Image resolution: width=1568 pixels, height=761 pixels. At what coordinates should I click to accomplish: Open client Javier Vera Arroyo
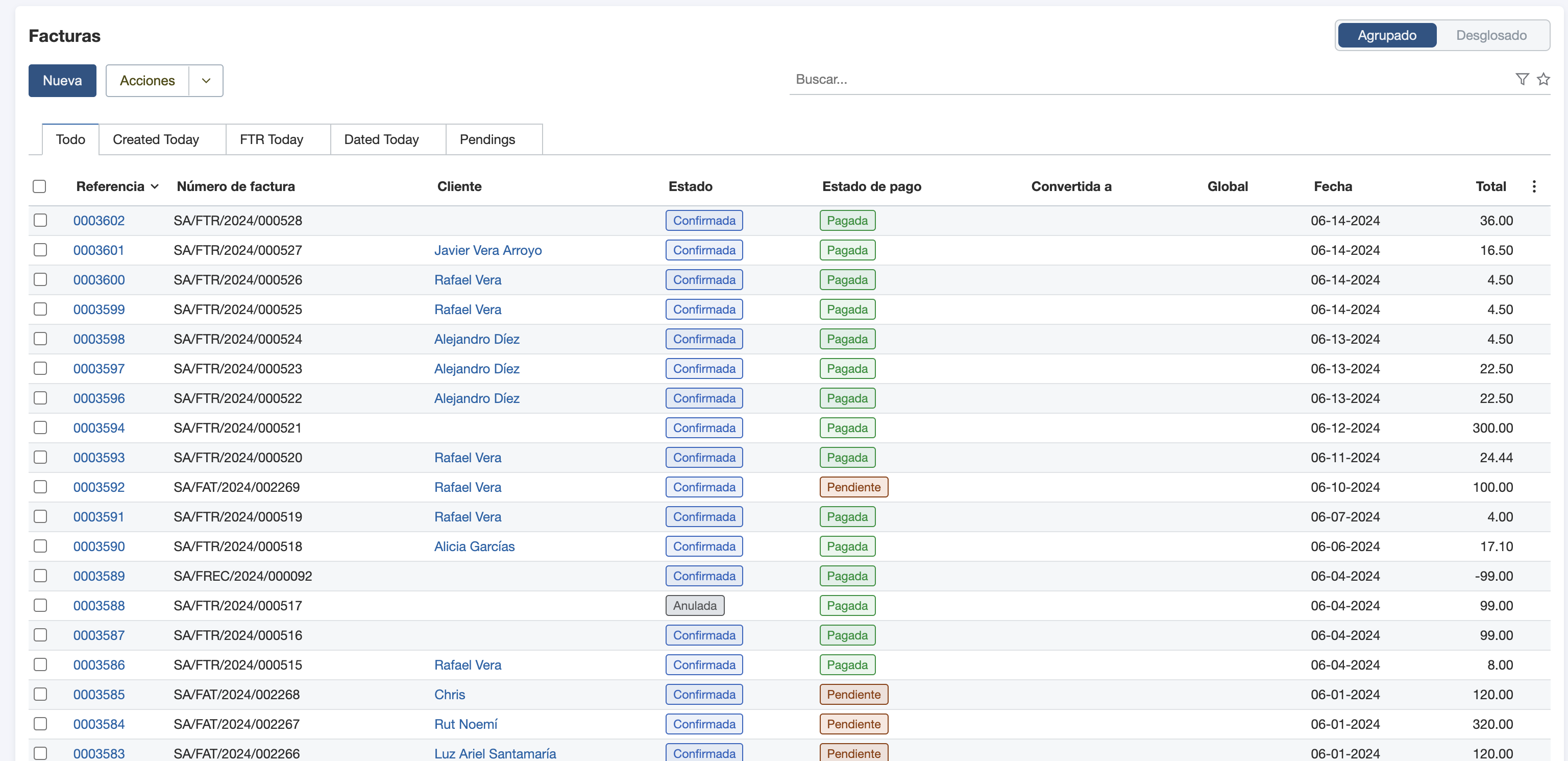[x=487, y=250]
